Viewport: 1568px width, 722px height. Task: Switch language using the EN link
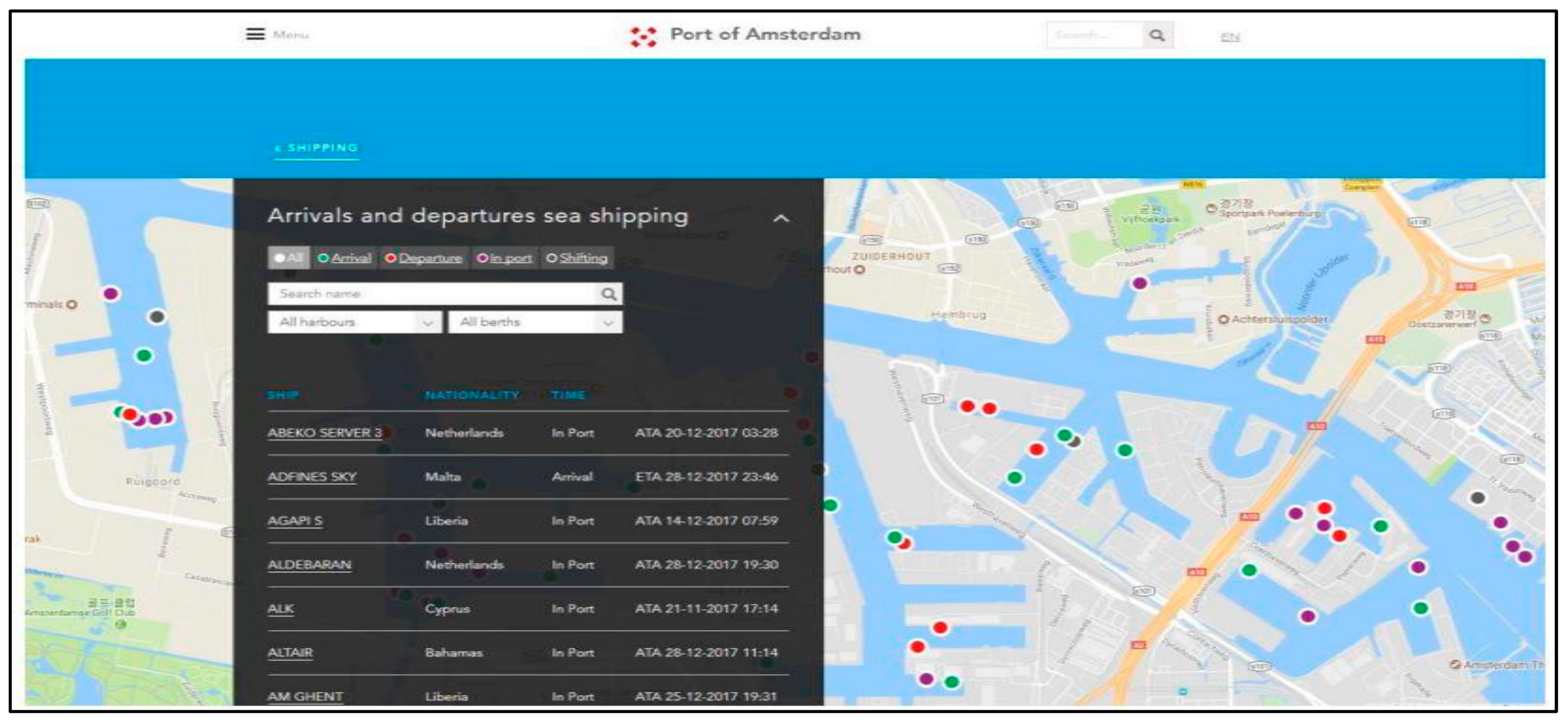click(x=1230, y=37)
